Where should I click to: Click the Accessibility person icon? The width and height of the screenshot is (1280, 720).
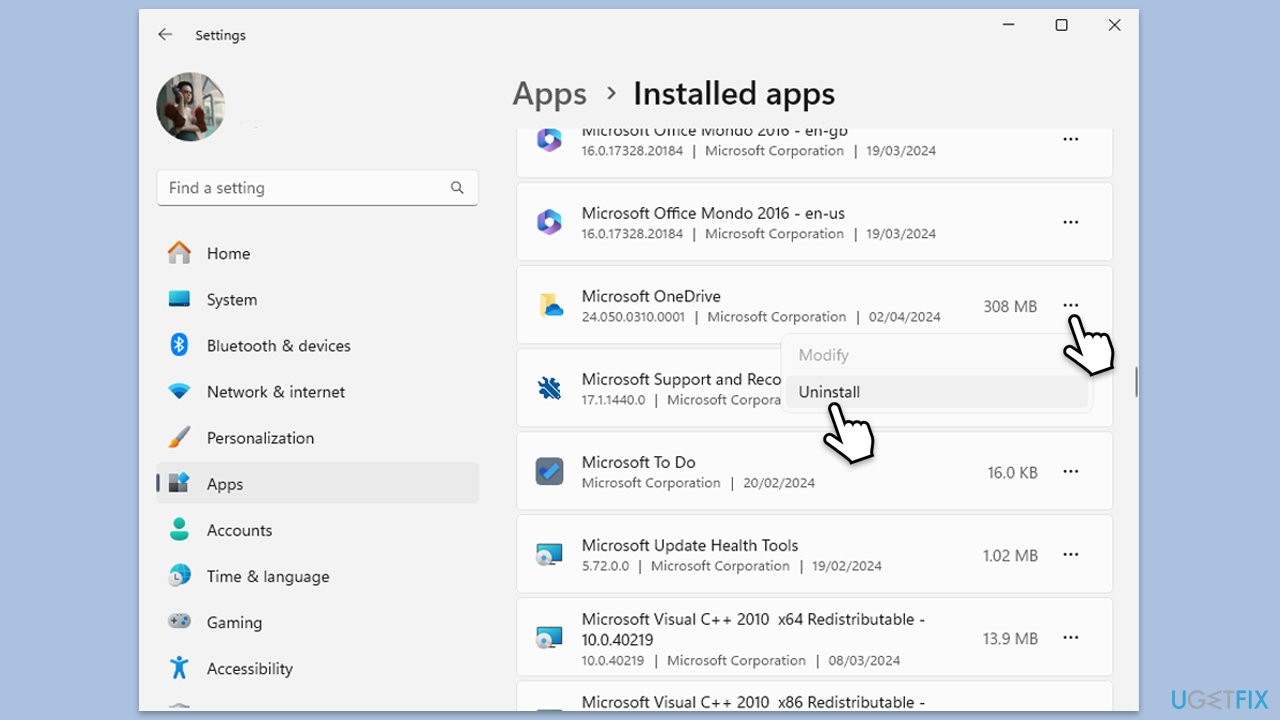[178, 668]
